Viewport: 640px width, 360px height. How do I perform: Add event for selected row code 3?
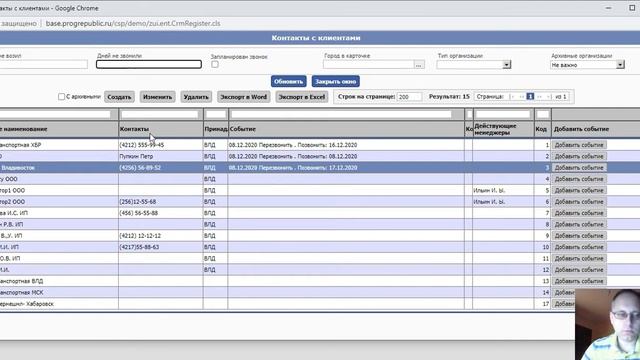(x=579, y=168)
